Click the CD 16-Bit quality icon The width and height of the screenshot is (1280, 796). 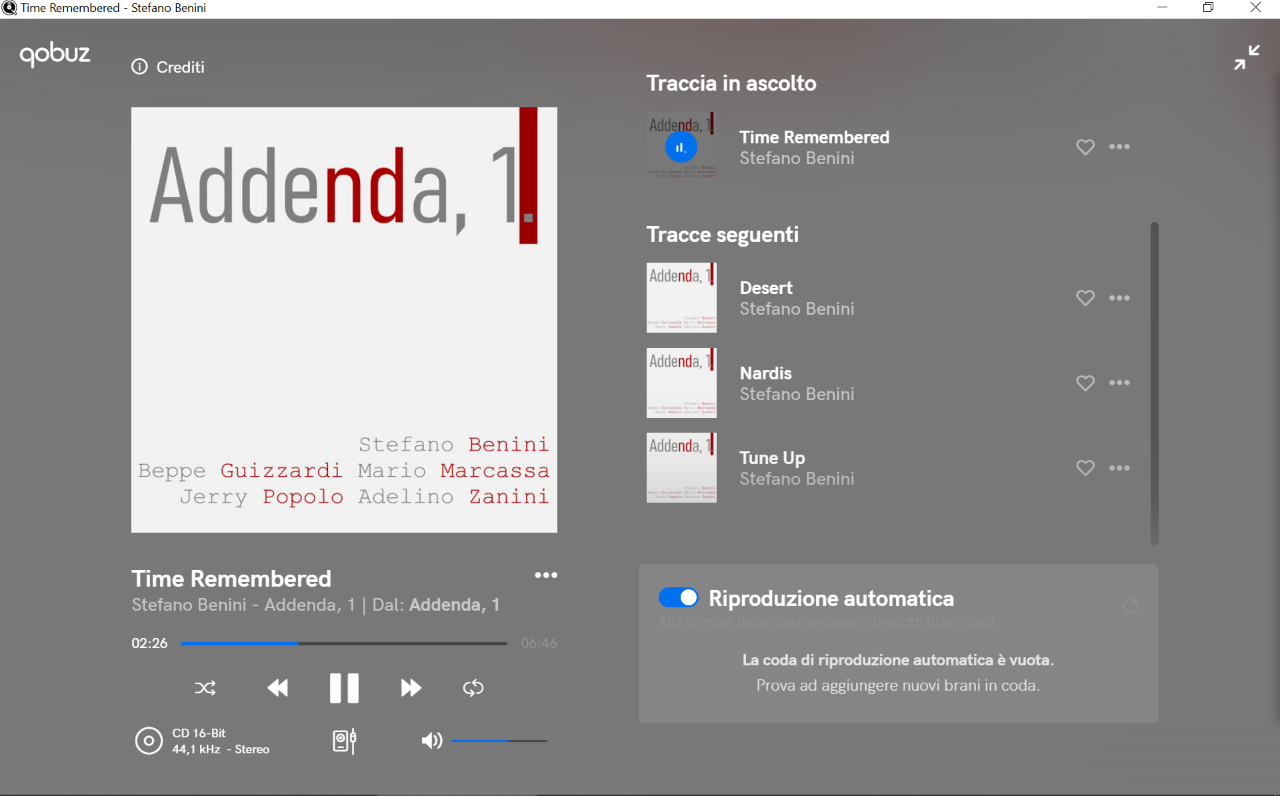click(149, 741)
